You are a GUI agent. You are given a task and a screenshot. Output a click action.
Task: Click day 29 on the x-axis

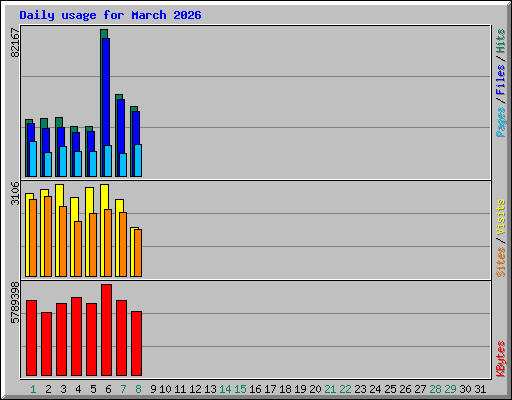click(450, 389)
